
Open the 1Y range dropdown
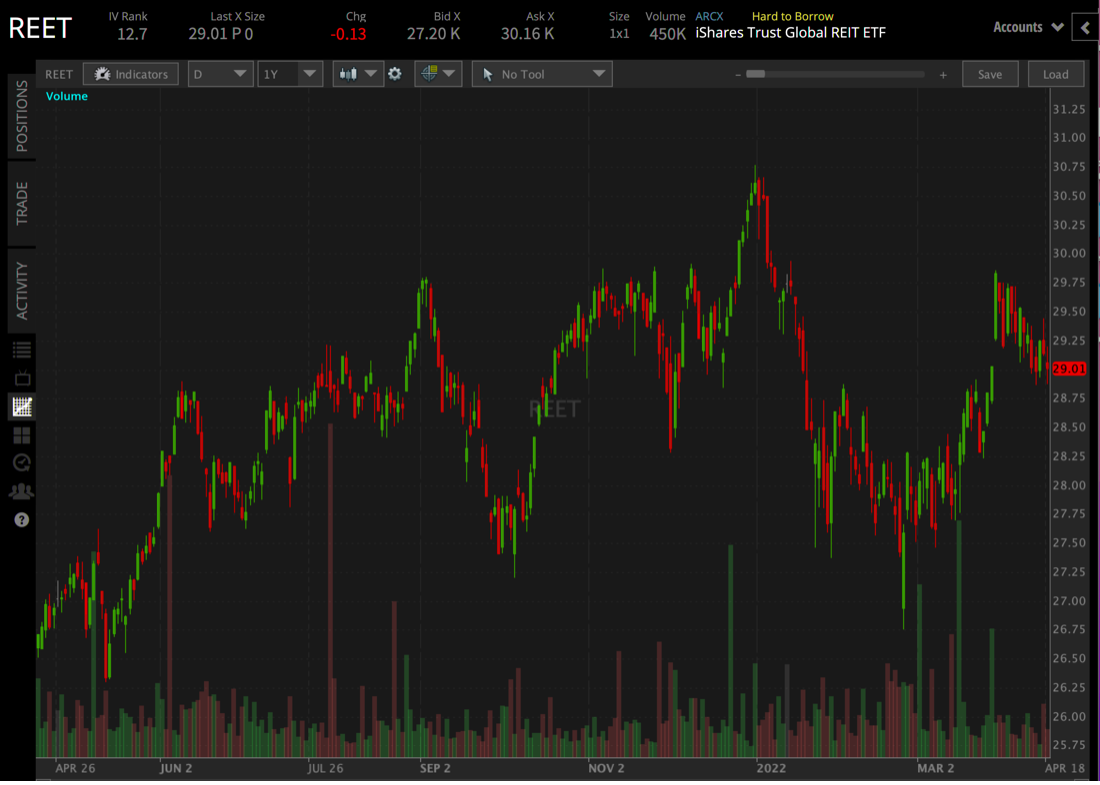pyautogui.click(x=290, y=73)
